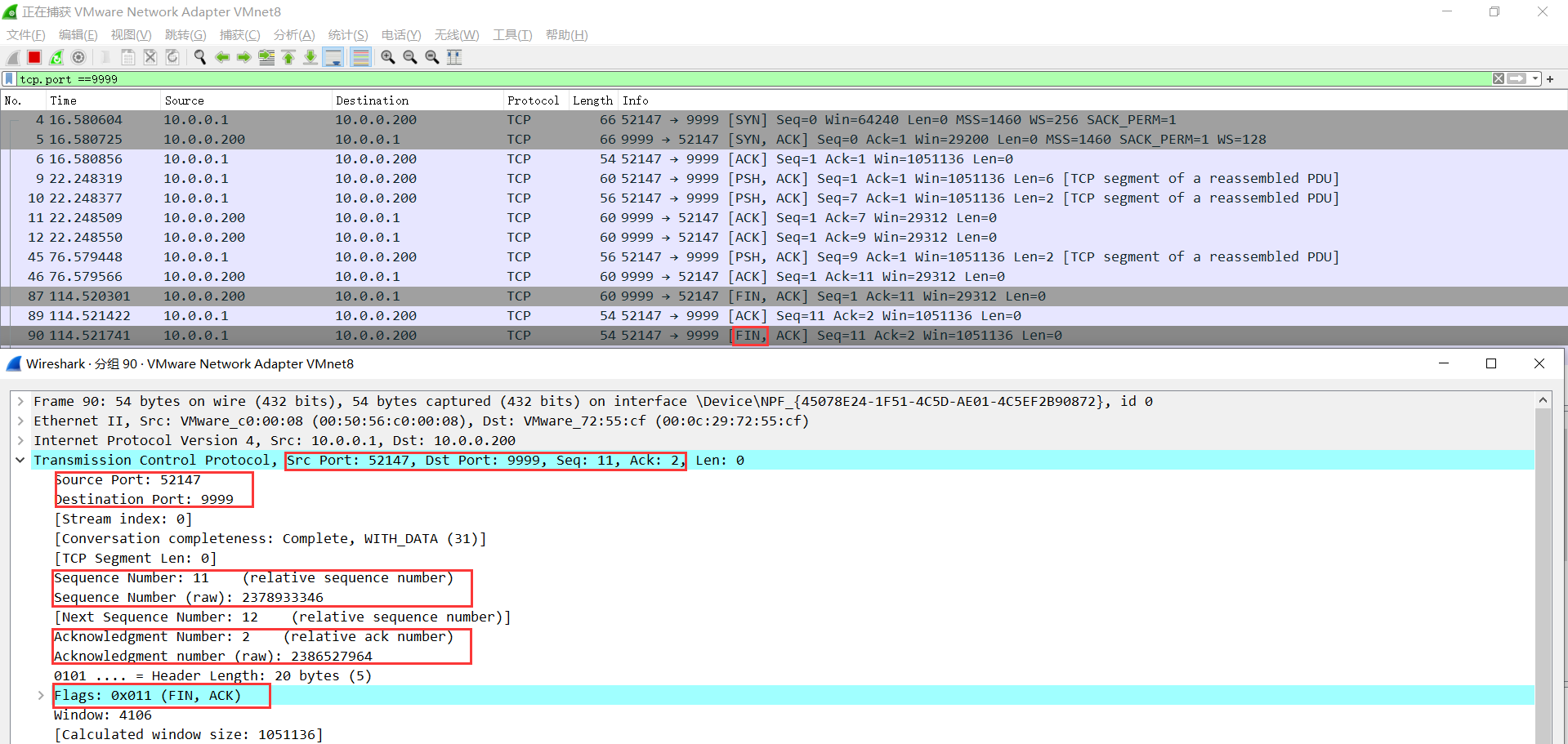
Task: Open the 帮助(H) menu
Action: click(x=567, y=35)
